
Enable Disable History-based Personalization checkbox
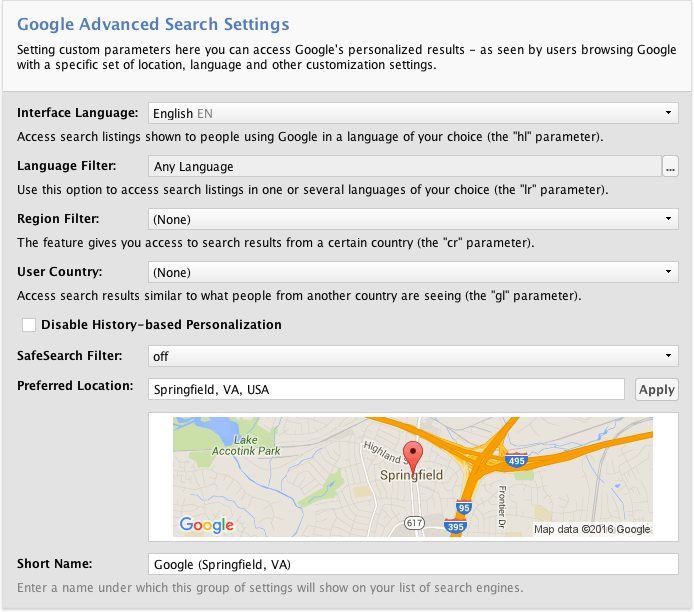(29, 325)
